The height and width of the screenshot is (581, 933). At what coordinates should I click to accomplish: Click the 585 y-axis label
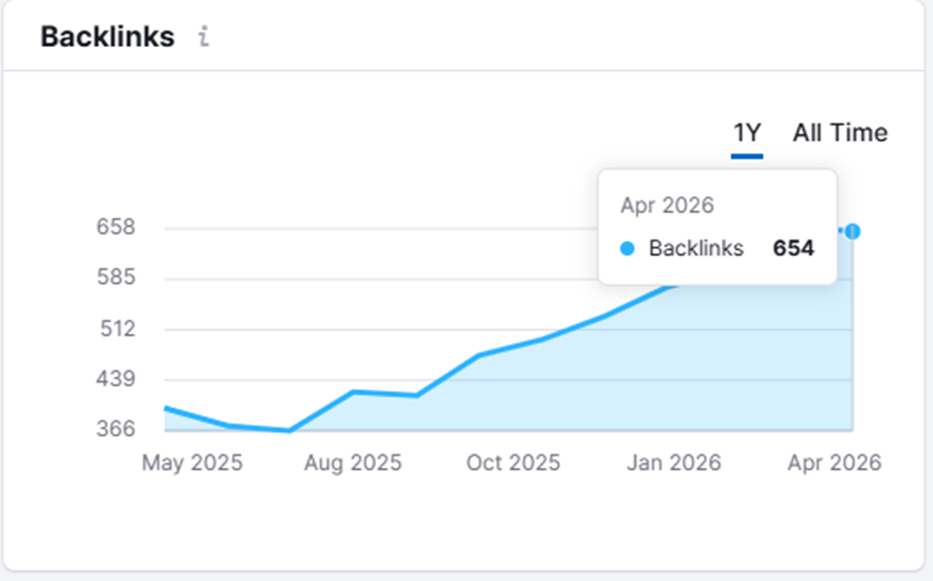coord(116,278)
